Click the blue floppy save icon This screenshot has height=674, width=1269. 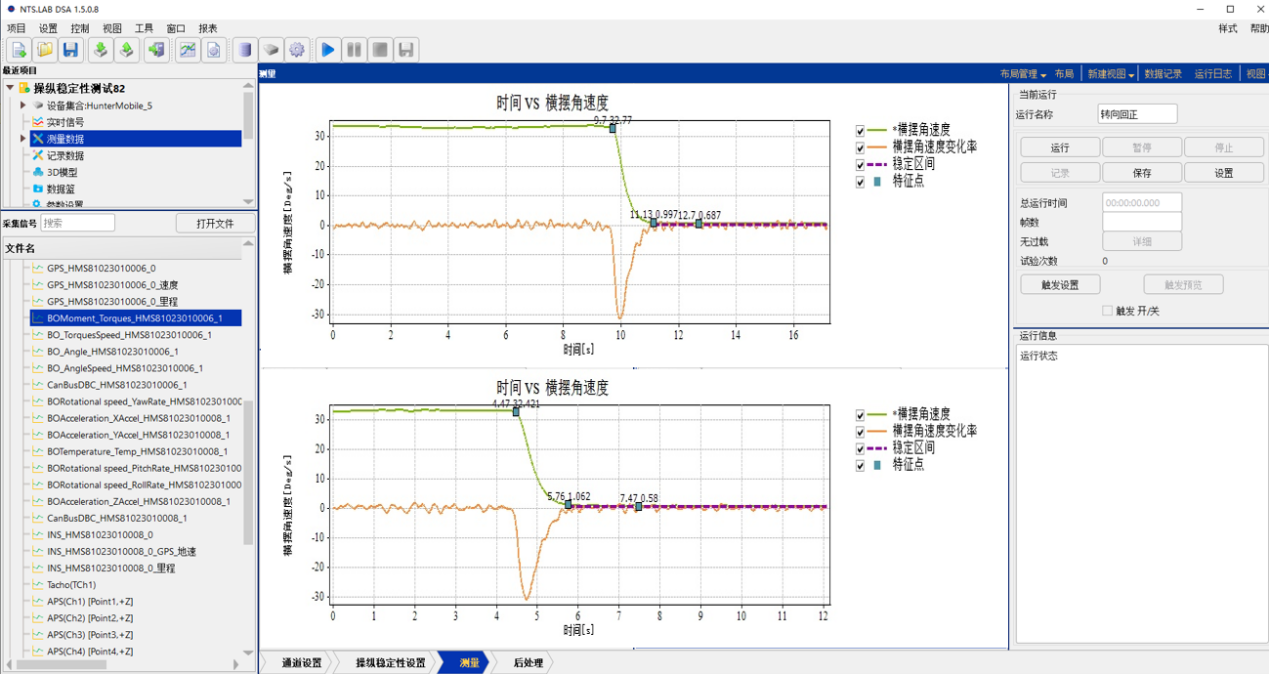(x=71, y=49)
